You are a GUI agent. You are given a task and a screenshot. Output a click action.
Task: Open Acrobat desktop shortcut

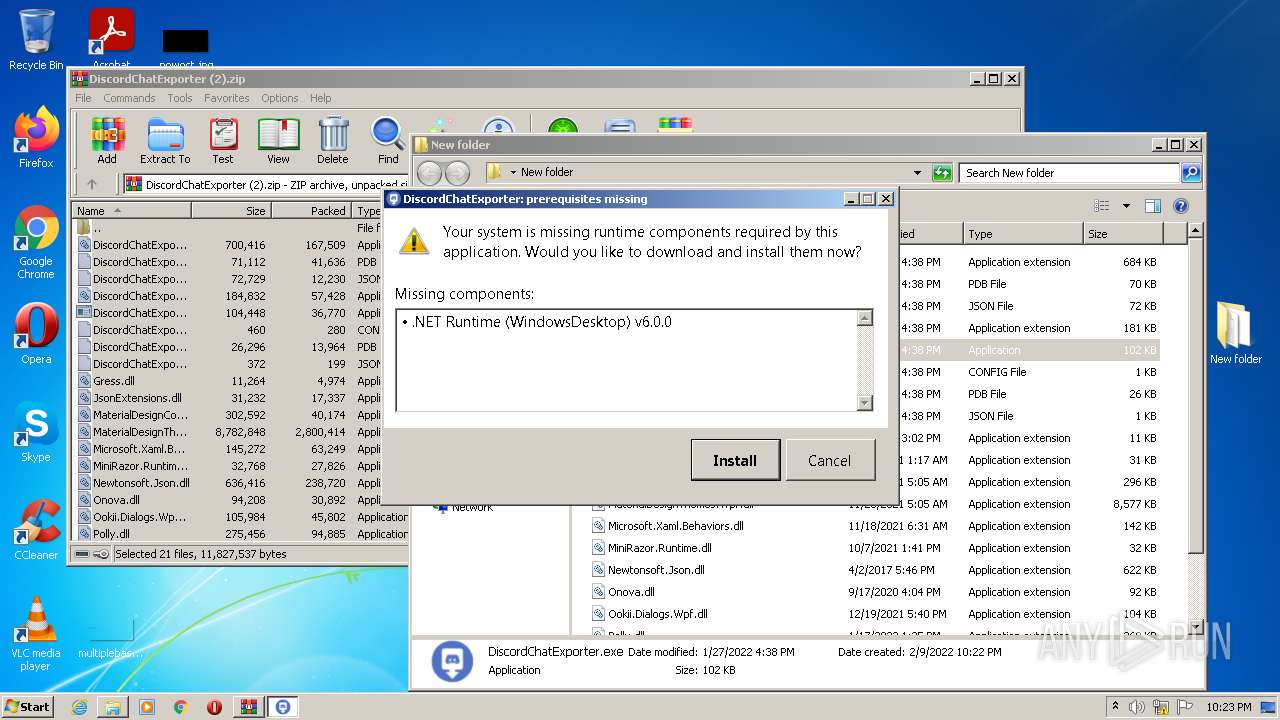point(111,40)
